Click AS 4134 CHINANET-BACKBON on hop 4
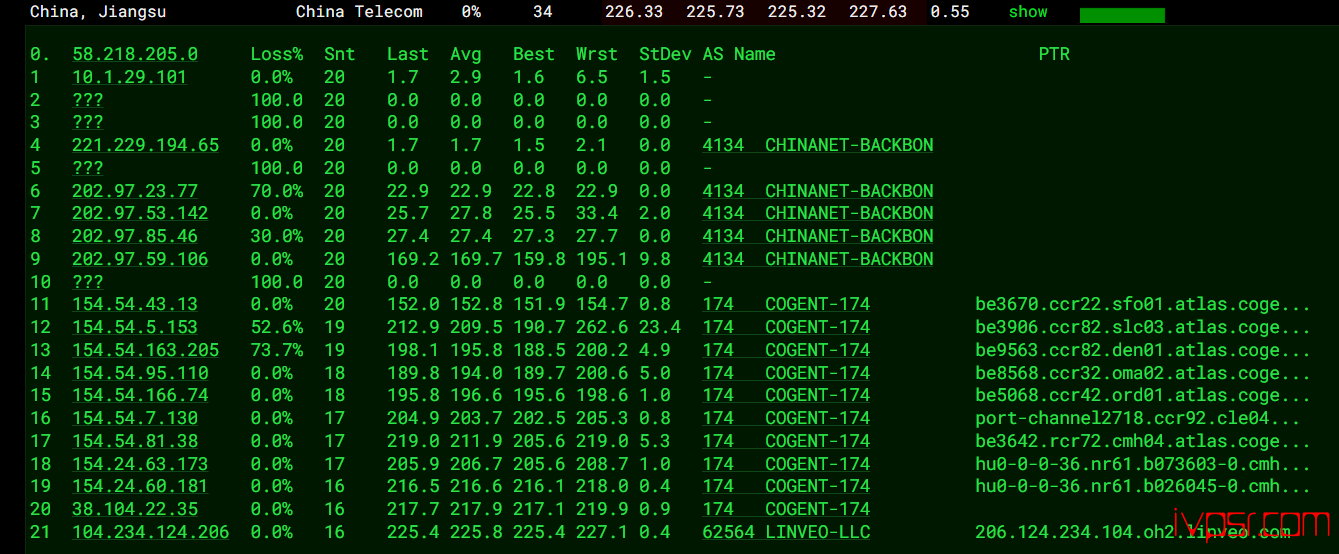1339x554 pixels. click(x=818, y=145)
